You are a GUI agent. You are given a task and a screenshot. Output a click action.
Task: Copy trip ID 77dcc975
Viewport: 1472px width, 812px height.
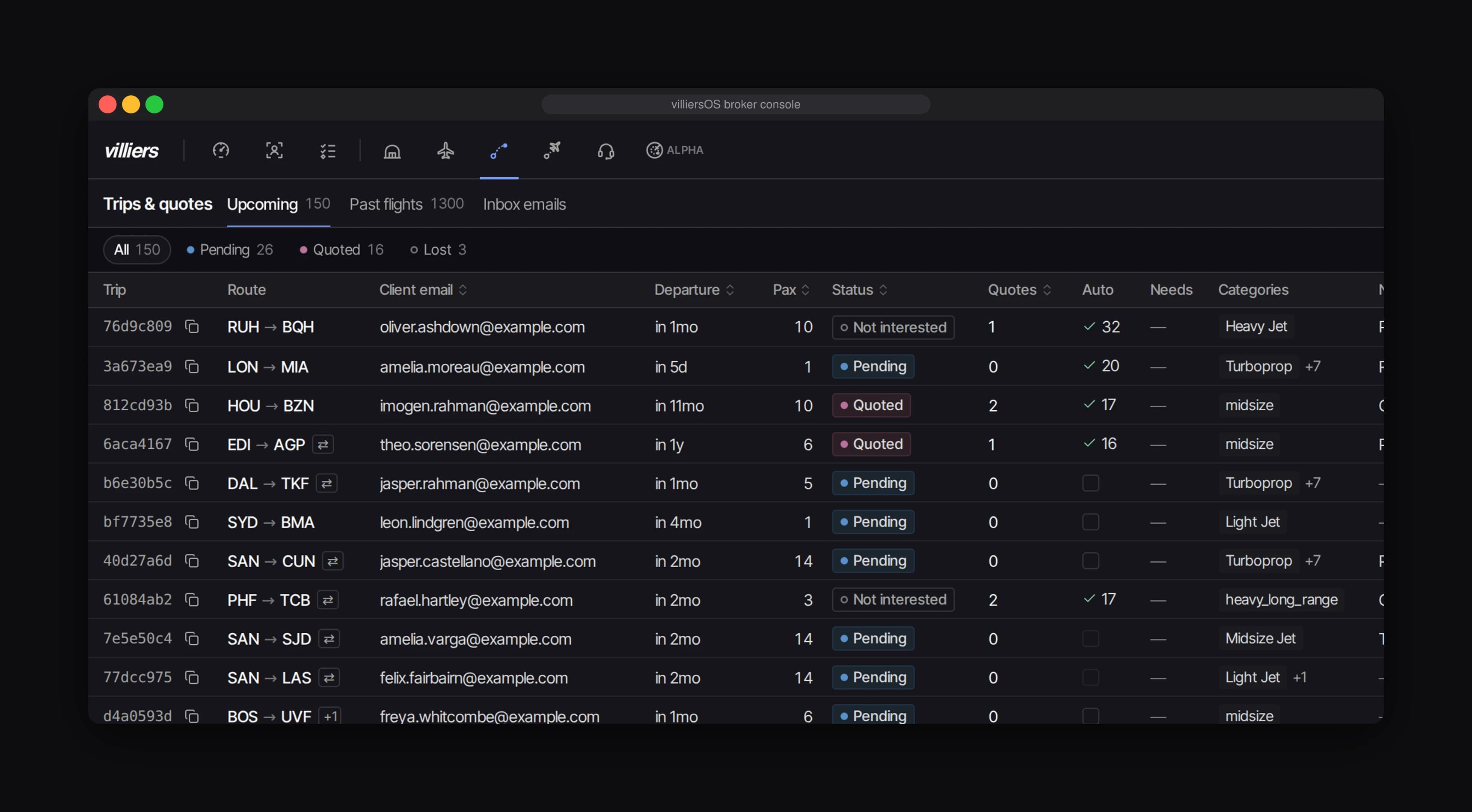pyautogui.click(x=192, y=677)
